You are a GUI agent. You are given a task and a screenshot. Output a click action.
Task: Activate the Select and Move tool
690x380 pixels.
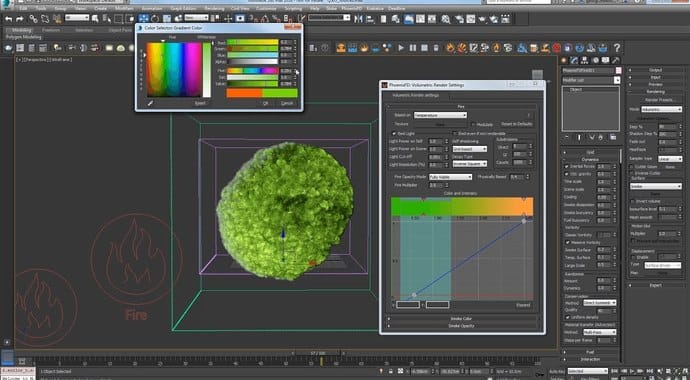pos(144,18)
